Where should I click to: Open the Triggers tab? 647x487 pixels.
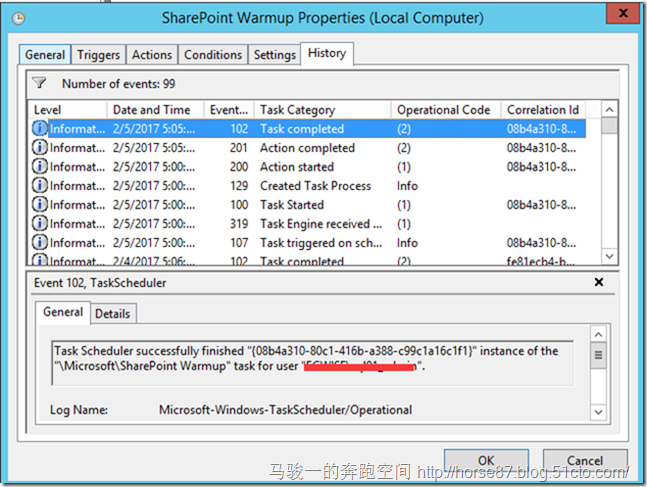[x=98, y=54]
